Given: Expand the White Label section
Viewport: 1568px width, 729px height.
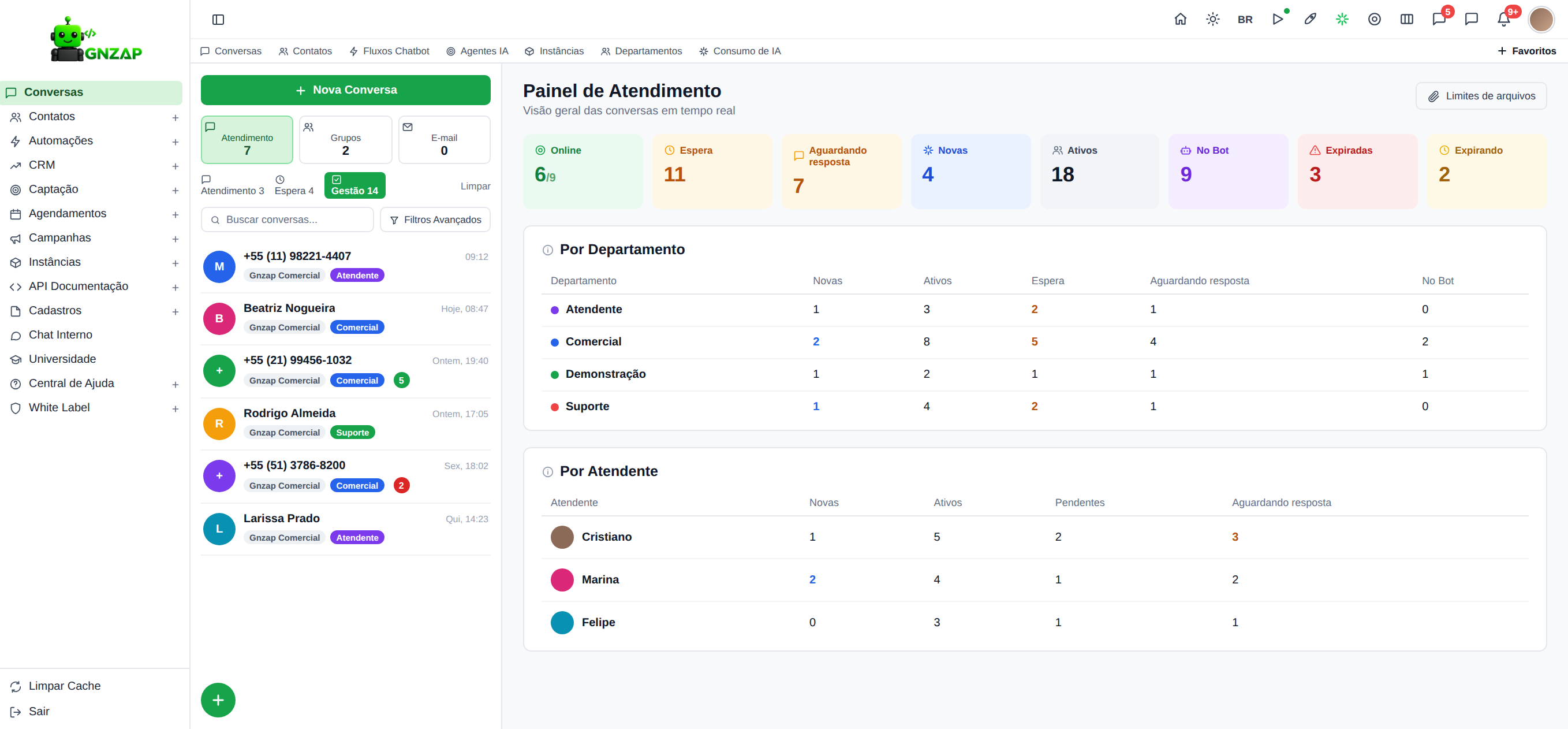Looking at the screenshot, I should [x=176, y=408].
